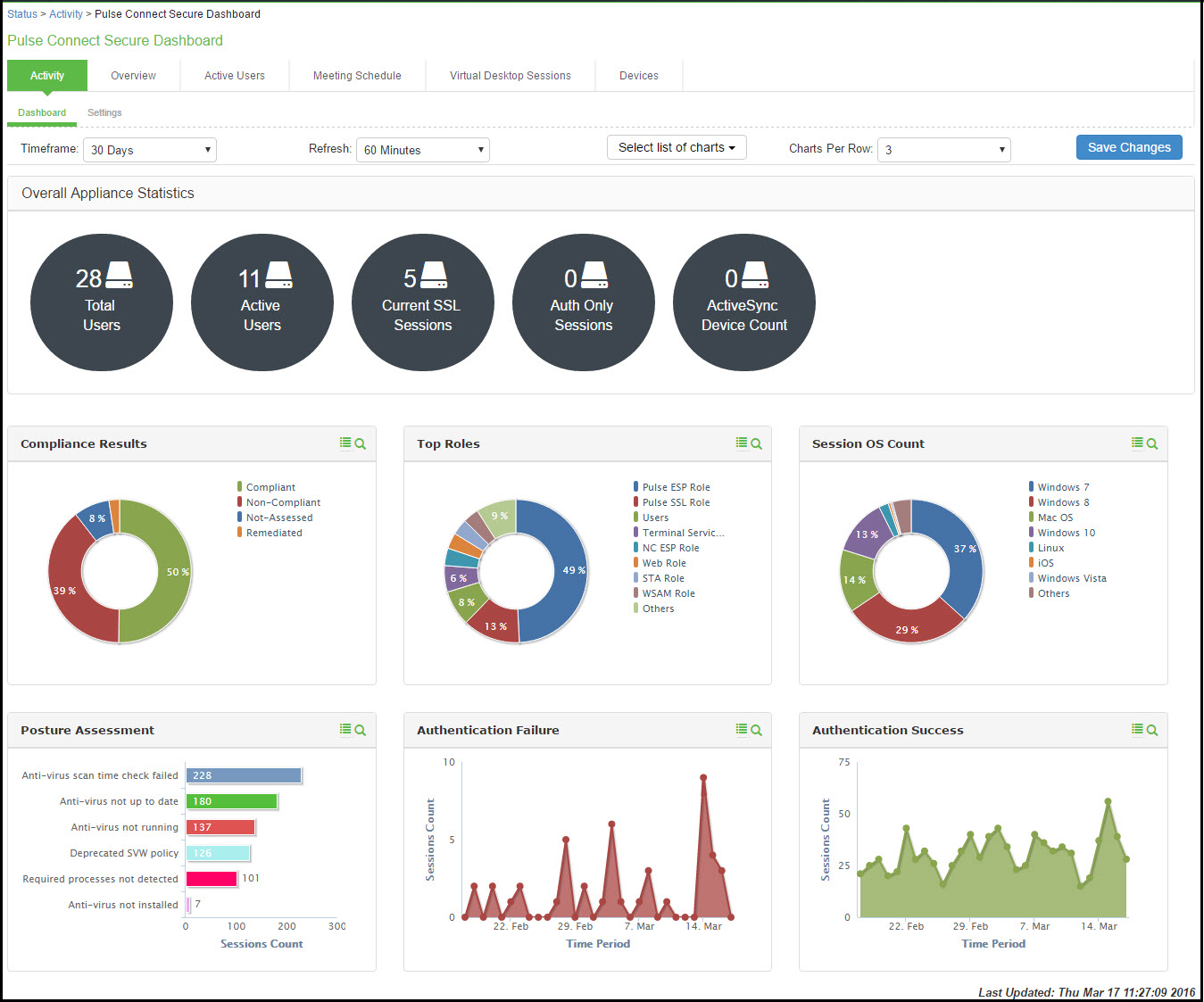Viewport: 1204px width, 1002px height.
Task: Click the NC ESP Role legend entry
Action: coord(667,548)
